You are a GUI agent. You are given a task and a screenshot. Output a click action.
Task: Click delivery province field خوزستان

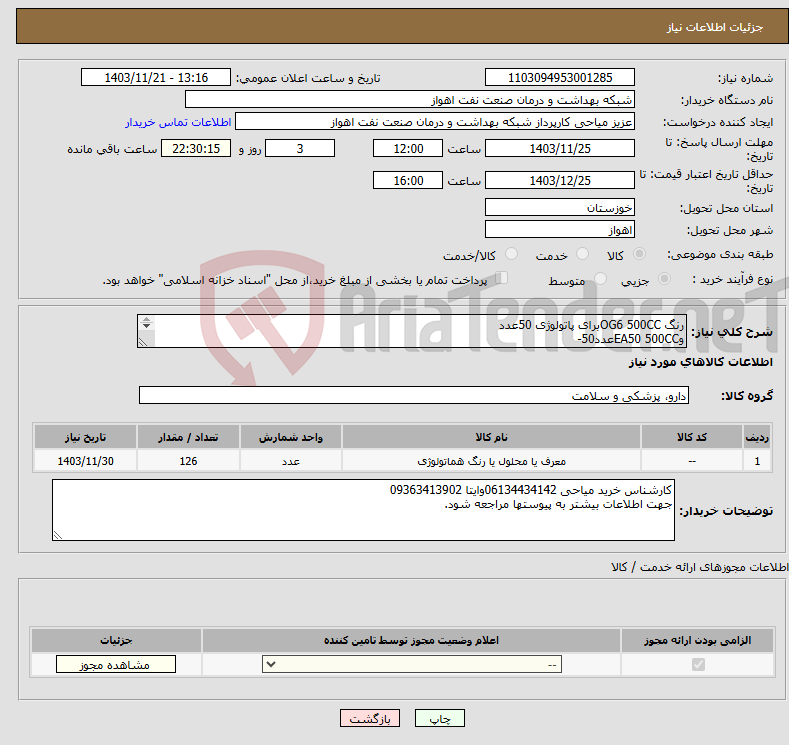click(x=560, y=207)
